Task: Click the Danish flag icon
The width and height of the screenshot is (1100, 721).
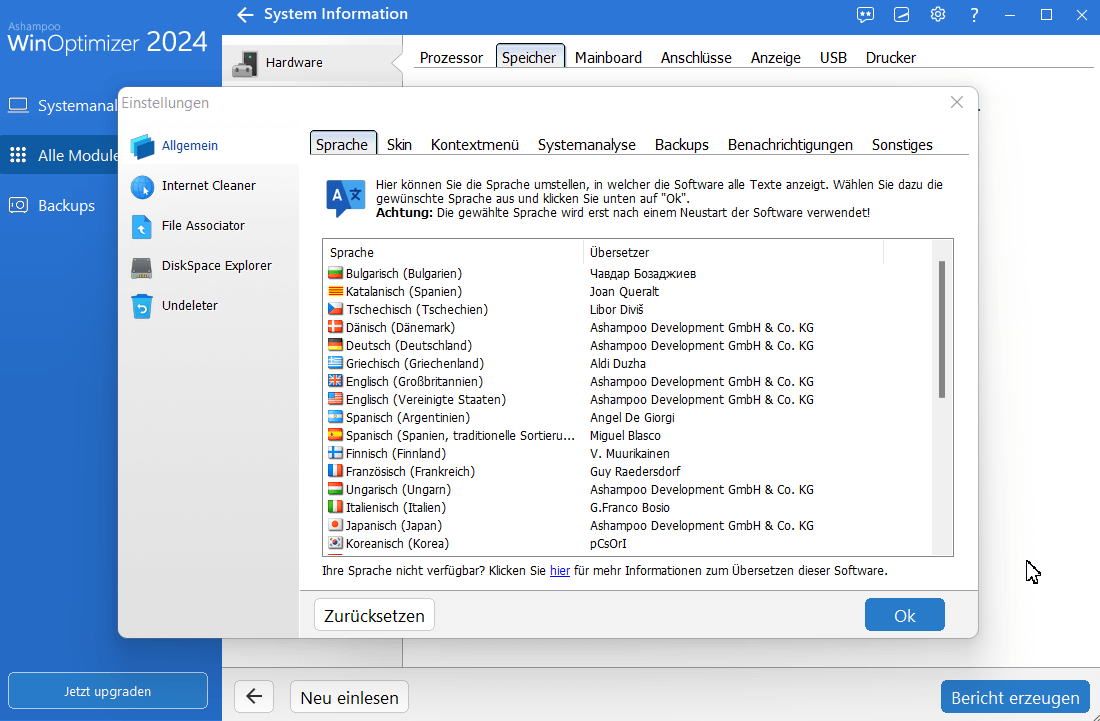Action: [335, 328]
